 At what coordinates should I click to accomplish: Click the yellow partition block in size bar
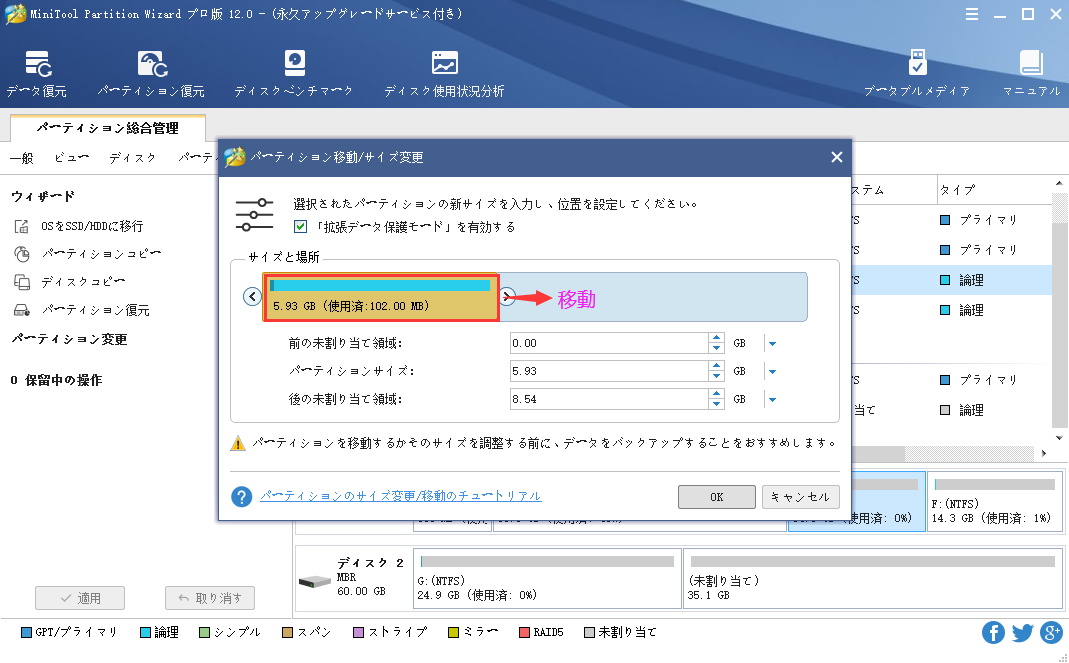click(x=380, y=298)
